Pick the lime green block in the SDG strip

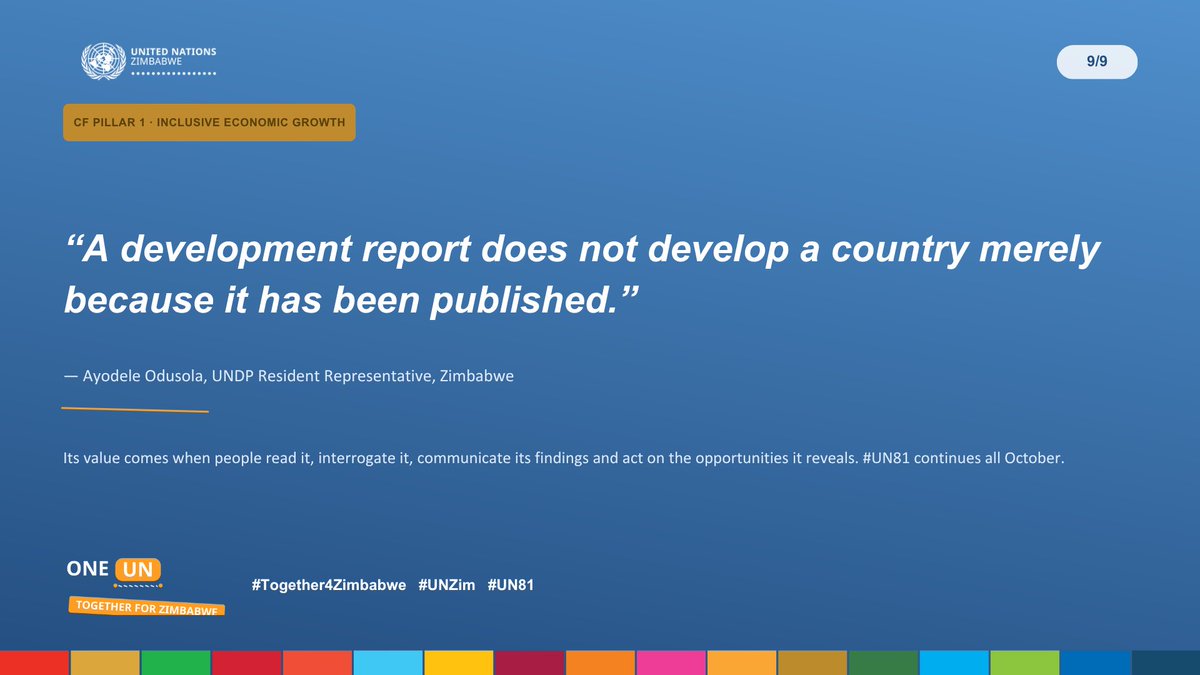pyautogui.click(x=1025, y=662)
